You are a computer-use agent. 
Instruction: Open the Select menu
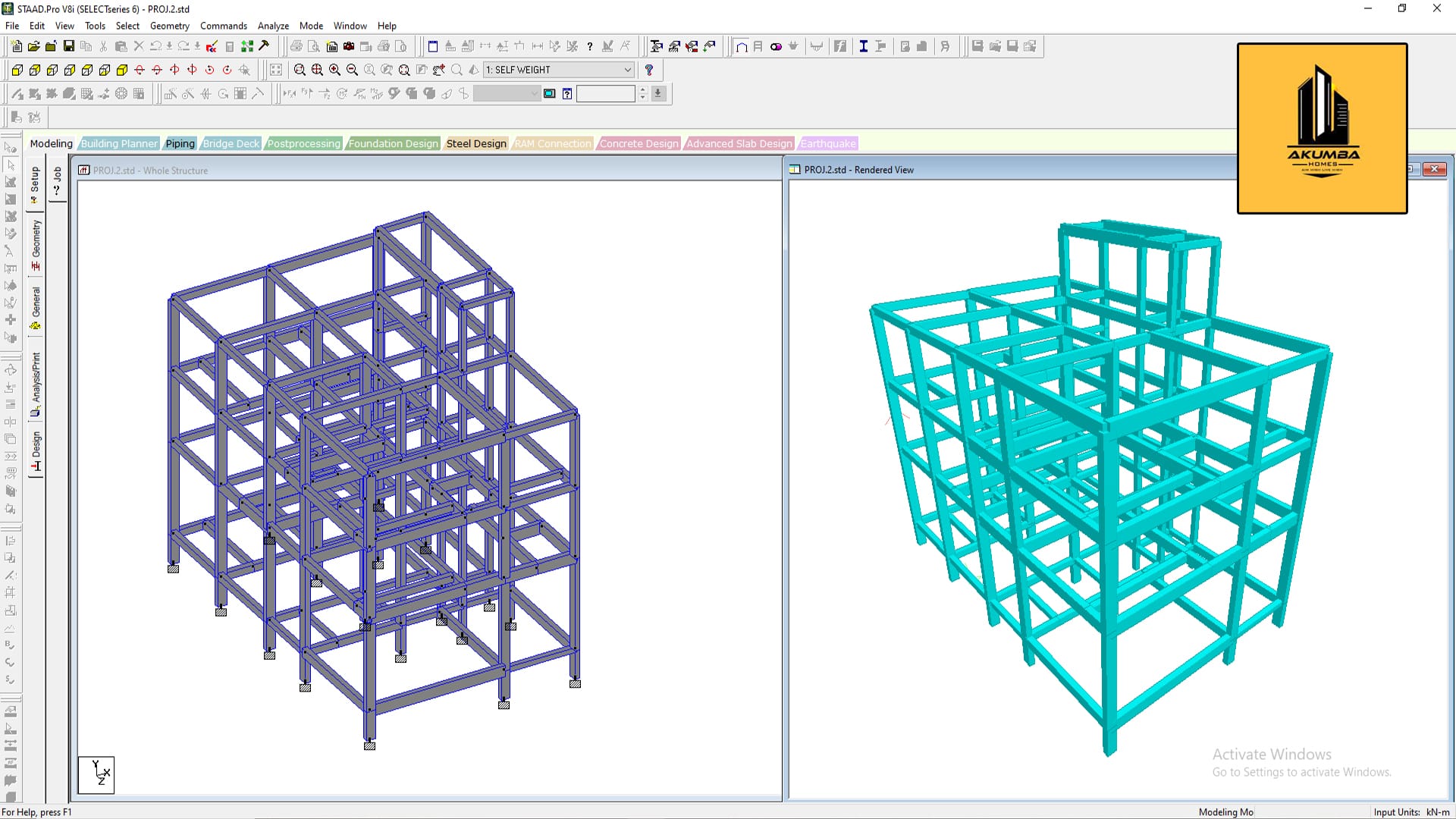(127, 26)
